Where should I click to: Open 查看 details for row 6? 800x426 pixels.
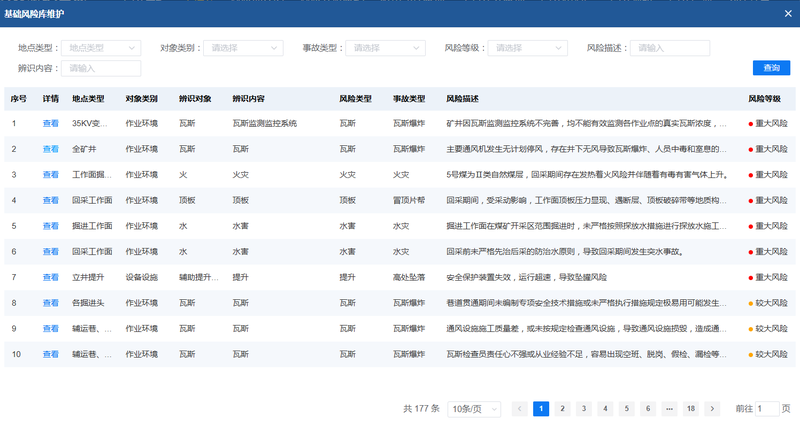click(51, 252)
